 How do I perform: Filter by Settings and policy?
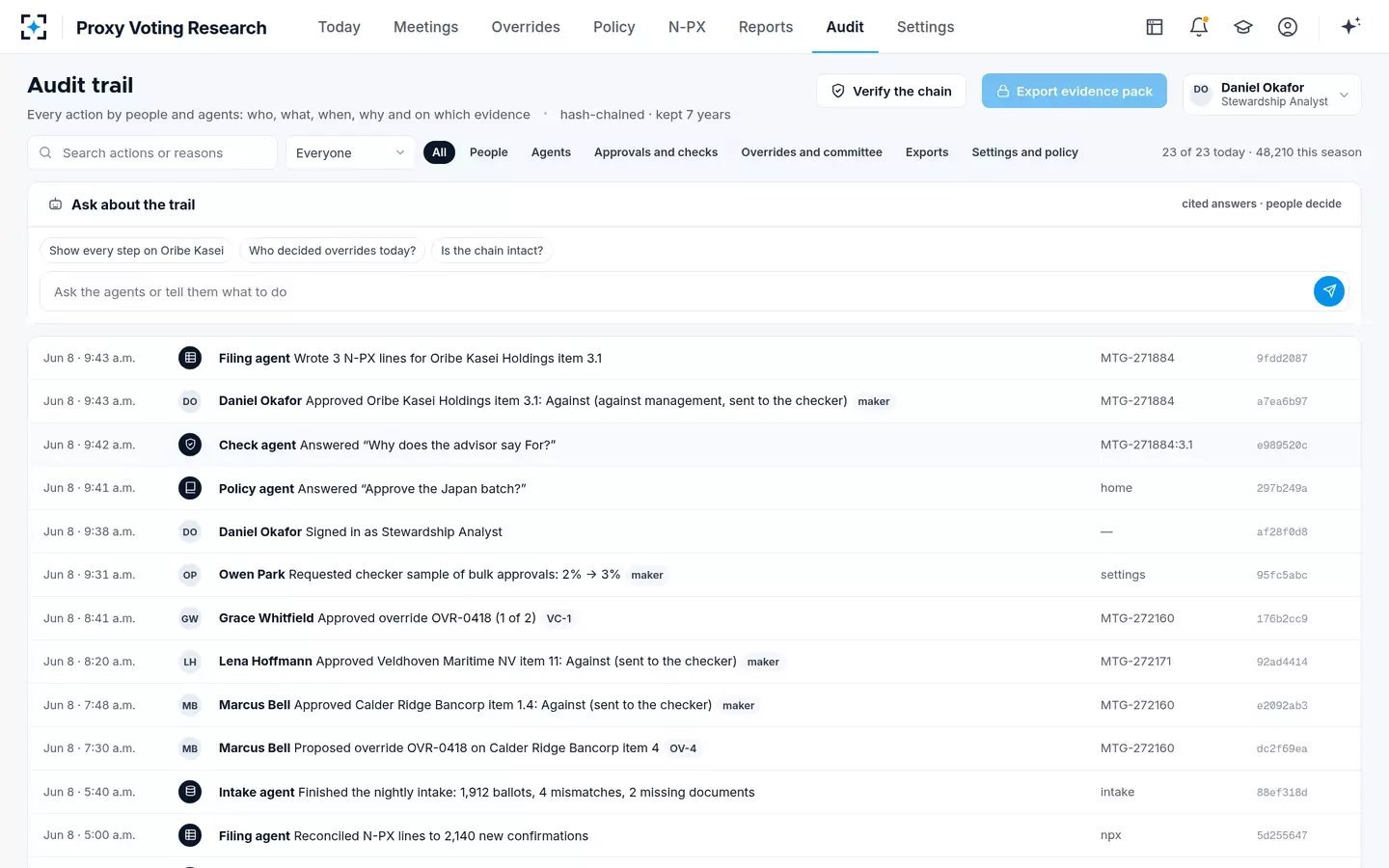click(x=1024, y=152)
